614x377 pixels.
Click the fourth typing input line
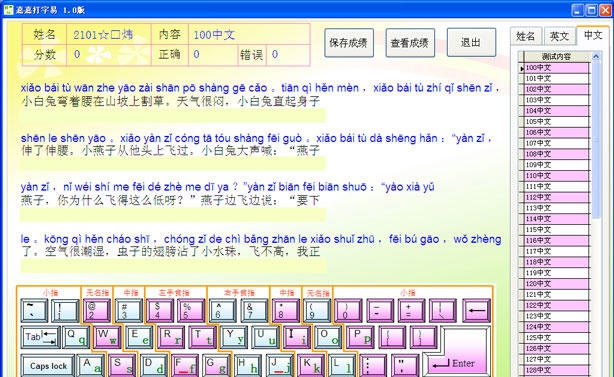click(x=173, y=266)
